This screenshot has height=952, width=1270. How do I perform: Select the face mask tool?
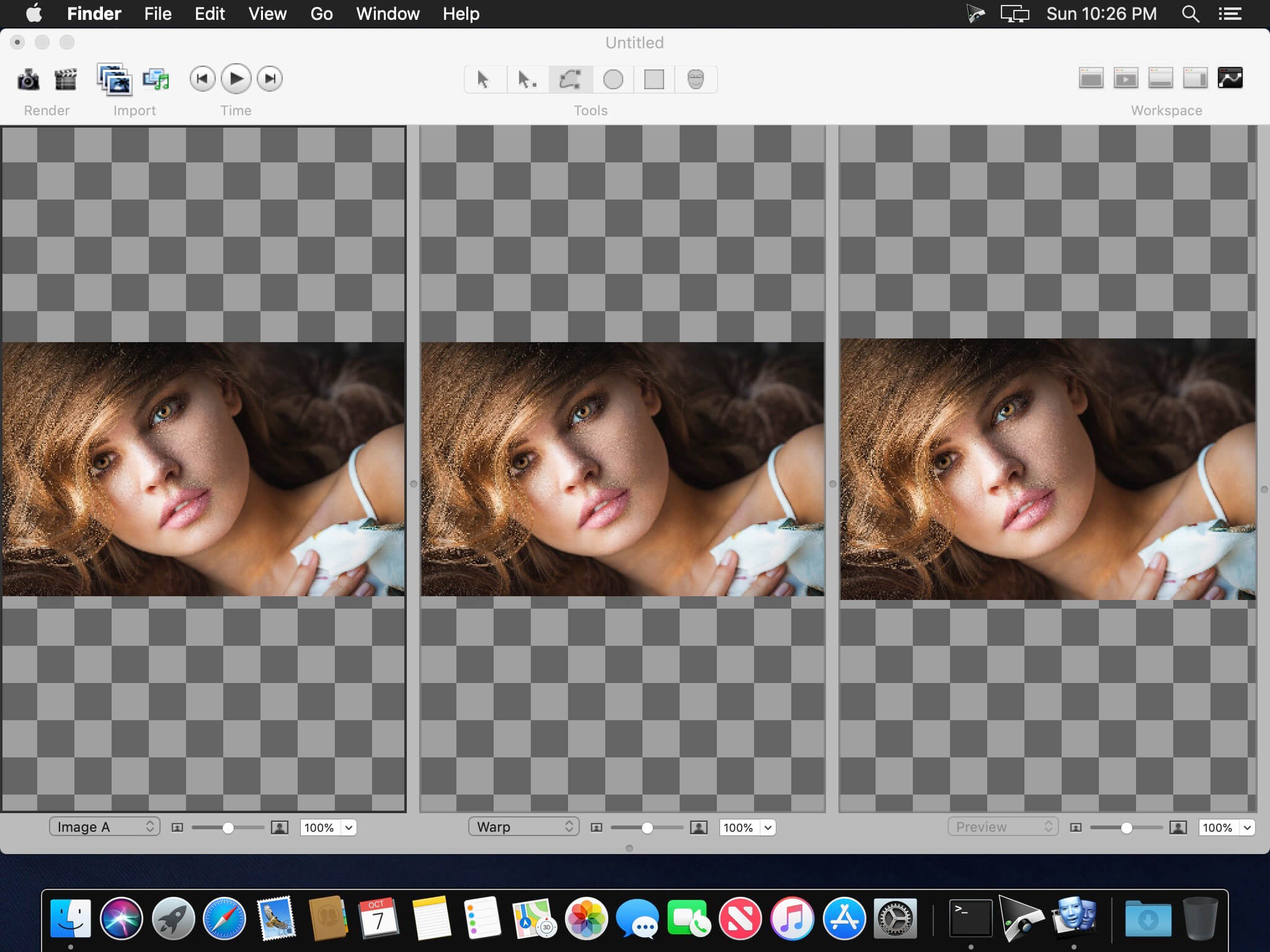[x=696, y=79]
